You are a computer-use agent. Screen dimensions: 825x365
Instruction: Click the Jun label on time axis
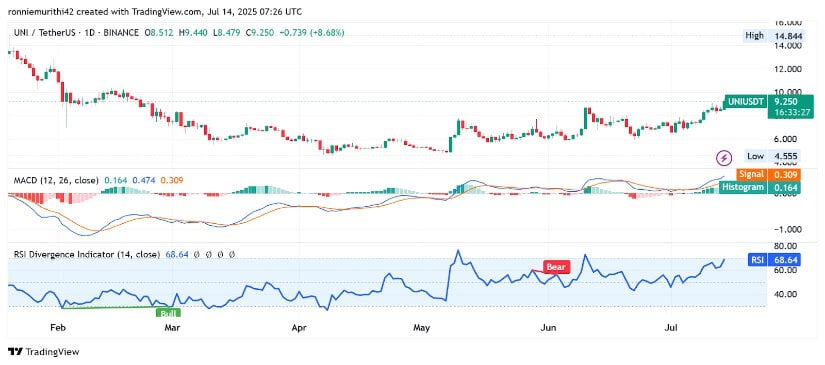coord(549,329)
